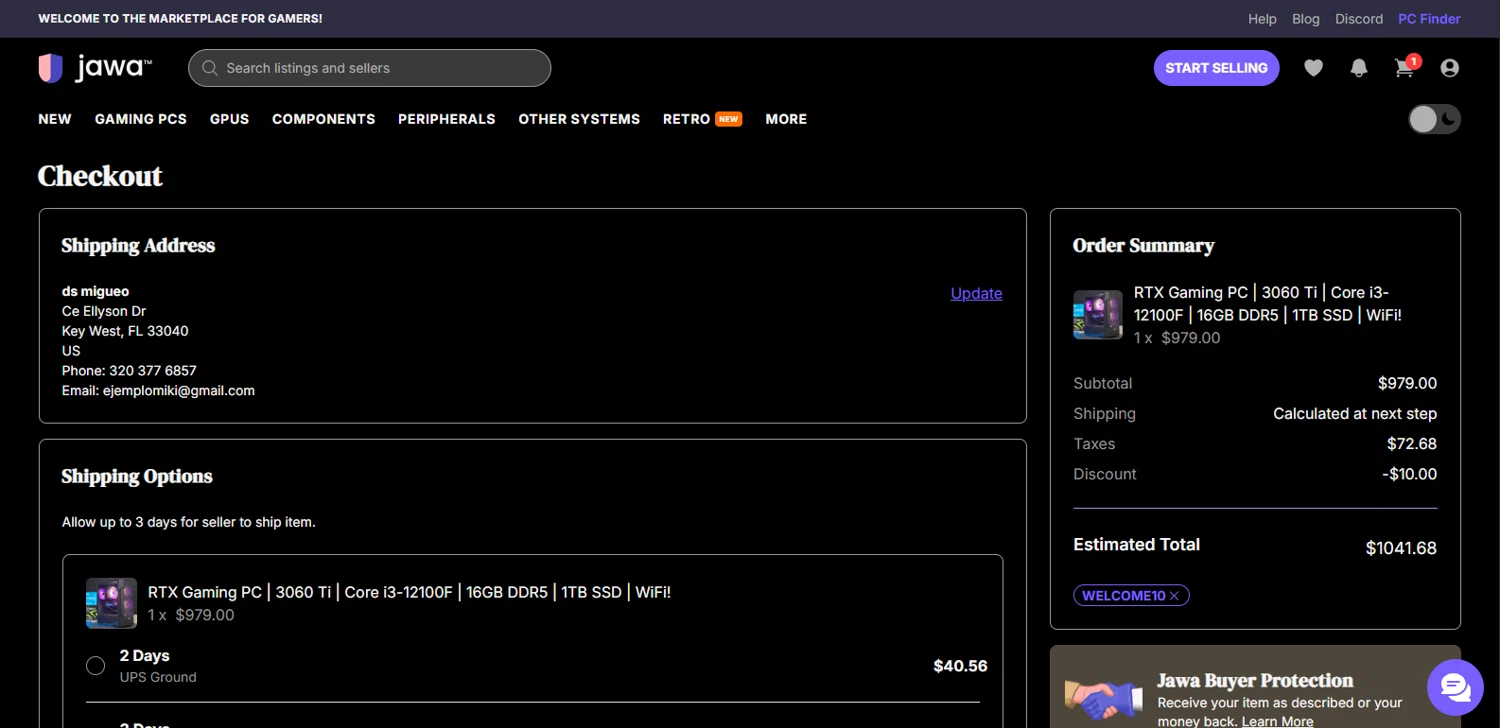Click Shipping Options product thumbnail
Viewport: 1500px width, 728px height.
(x=111, y=603)
